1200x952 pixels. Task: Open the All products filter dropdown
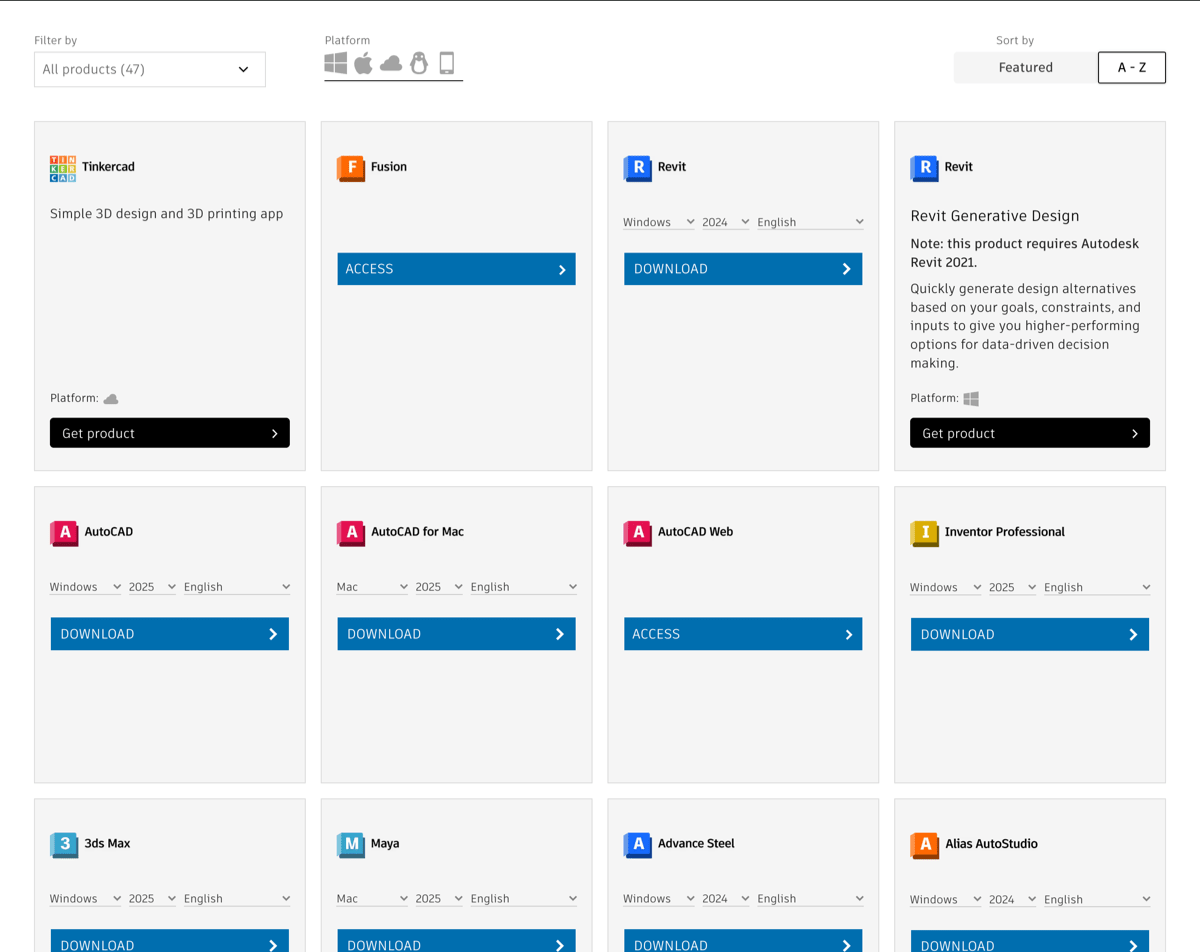150,70
